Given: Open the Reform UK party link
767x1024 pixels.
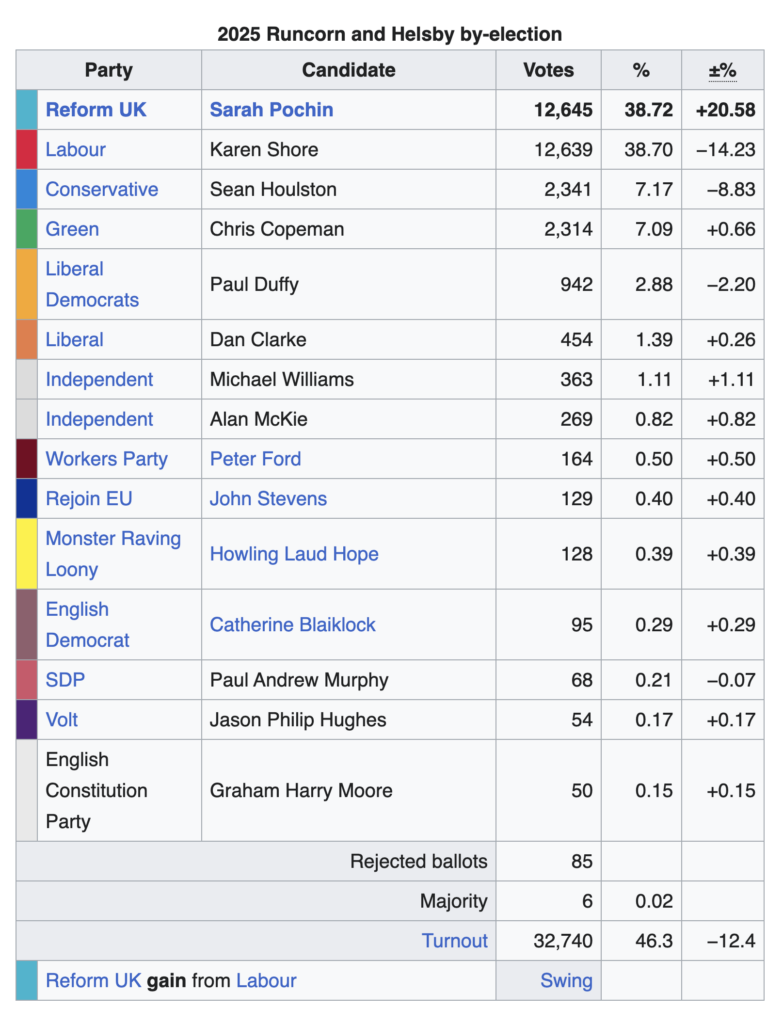Looking at the screenshot, I should [x=96, y=110].
